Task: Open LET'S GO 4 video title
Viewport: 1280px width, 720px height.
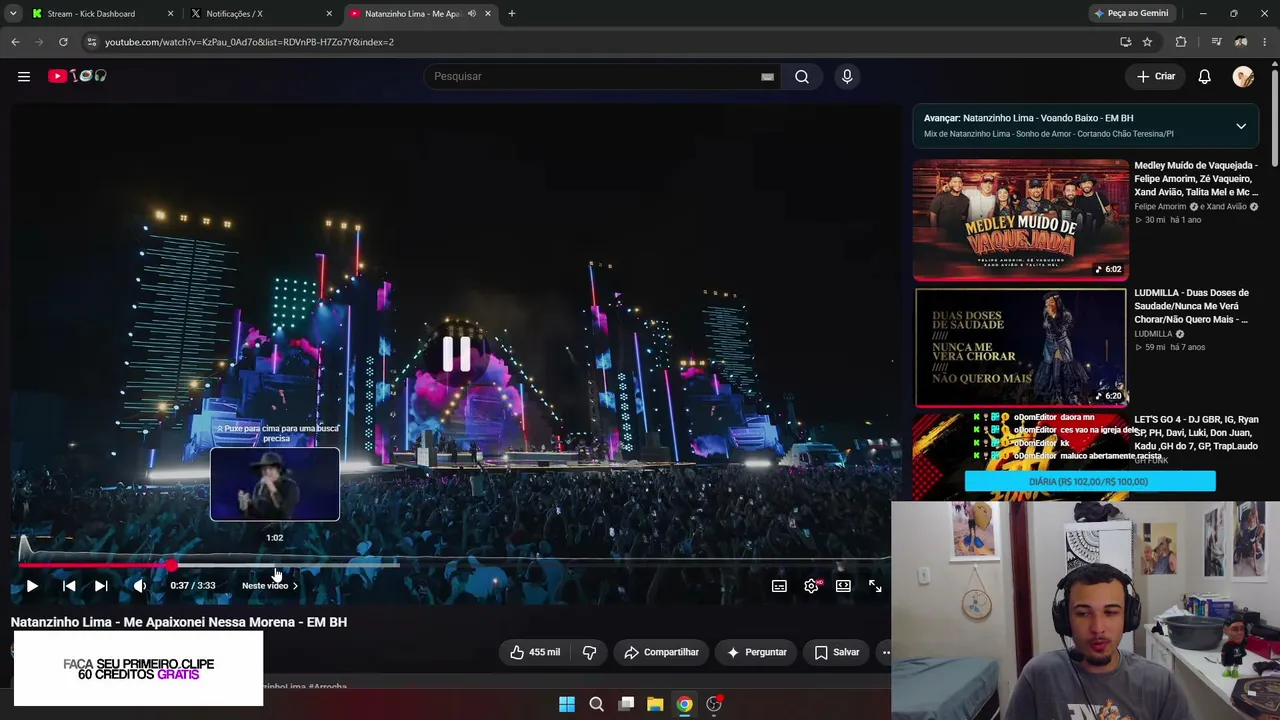Action: (1196, 433)
